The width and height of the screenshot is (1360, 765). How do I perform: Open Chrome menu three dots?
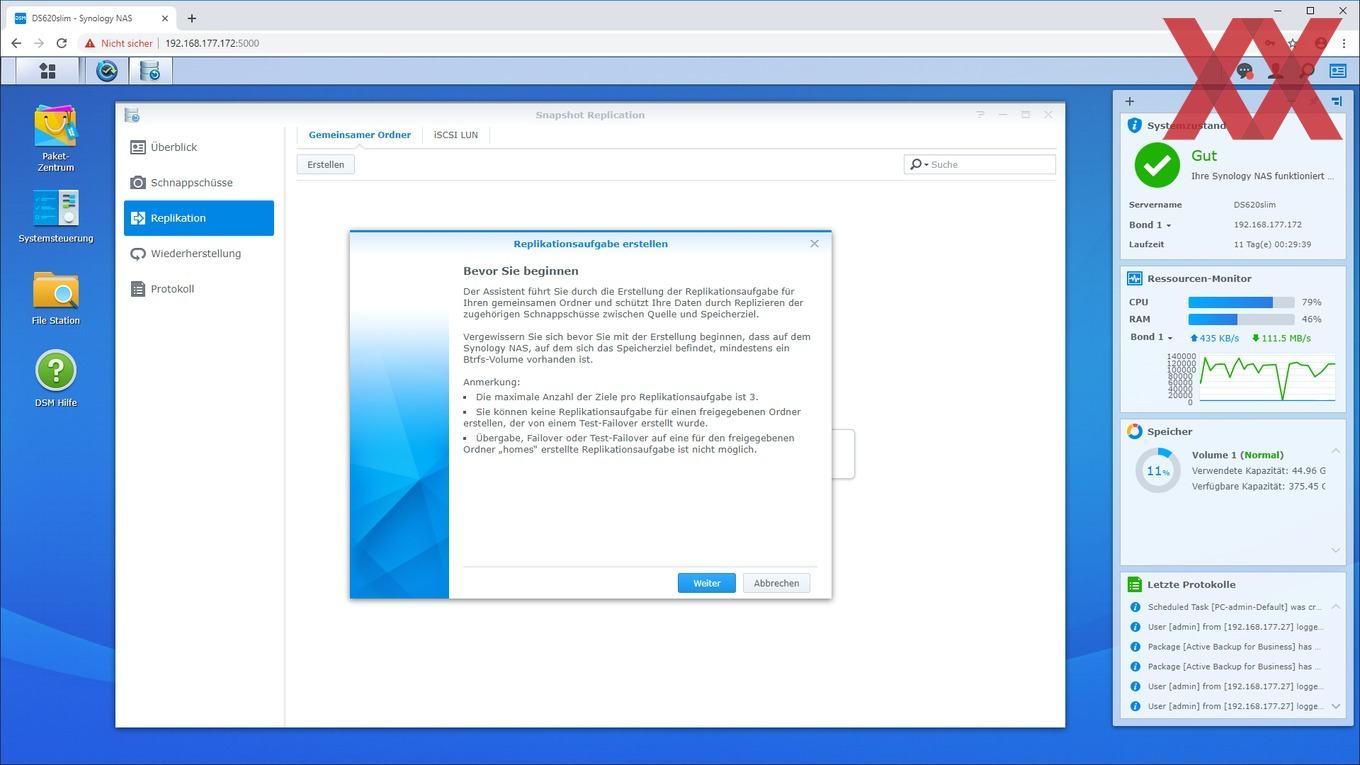pyautogui.click(x=1343, y=43)
